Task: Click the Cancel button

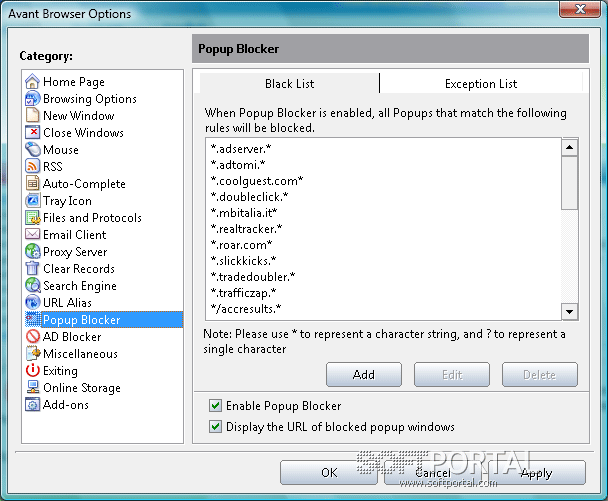Action: coord(433,472)
